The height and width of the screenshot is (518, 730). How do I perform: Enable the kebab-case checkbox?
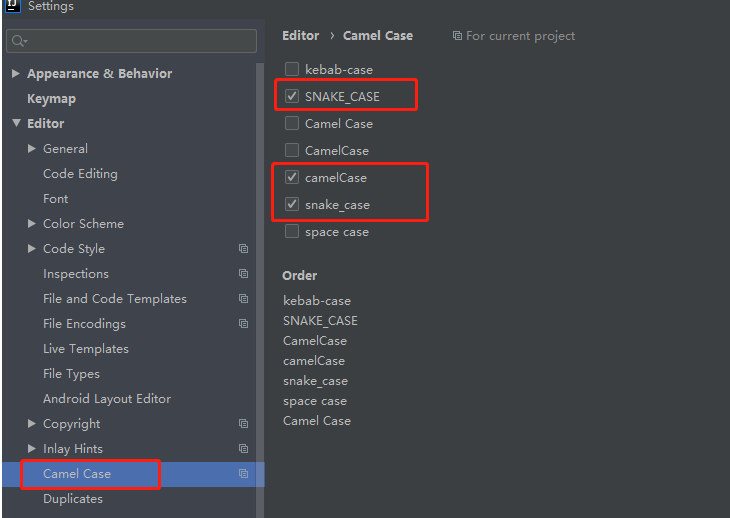point(292,69)
